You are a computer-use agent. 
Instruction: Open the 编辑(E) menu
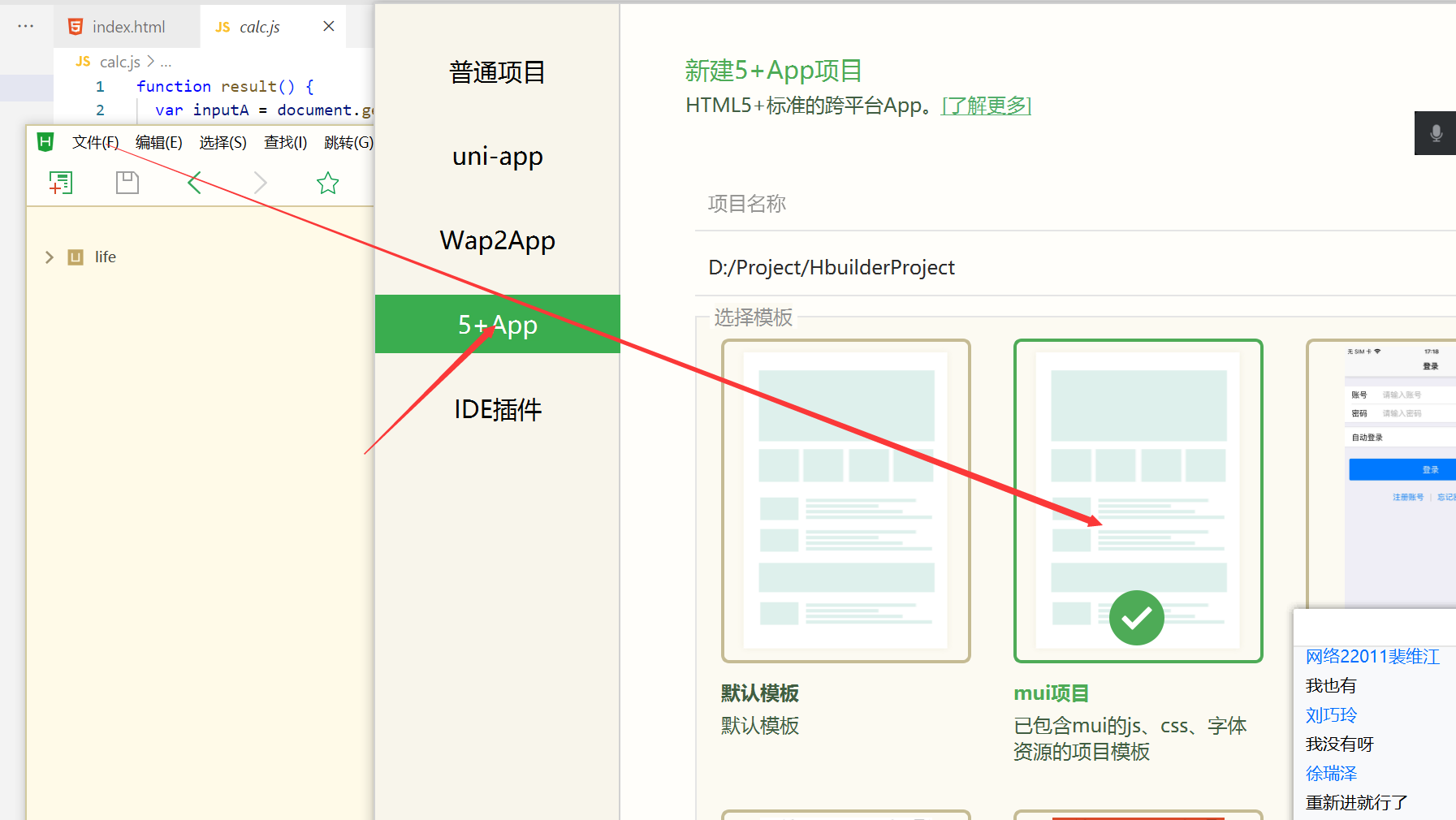[x=159, y=143]
